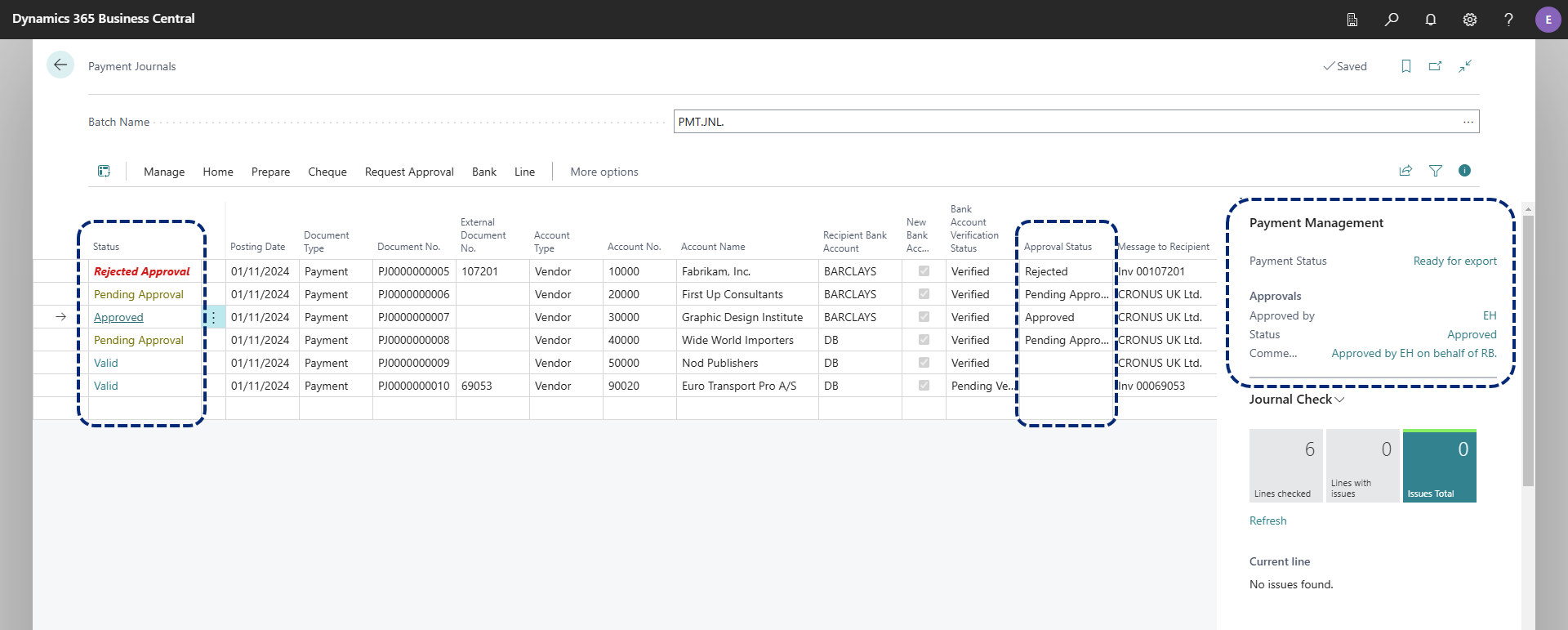This screenshot has width=1568, height=630.
Task: Toggle New Bank Account checkbox for Fabrikam
Action: click(924, 271)
